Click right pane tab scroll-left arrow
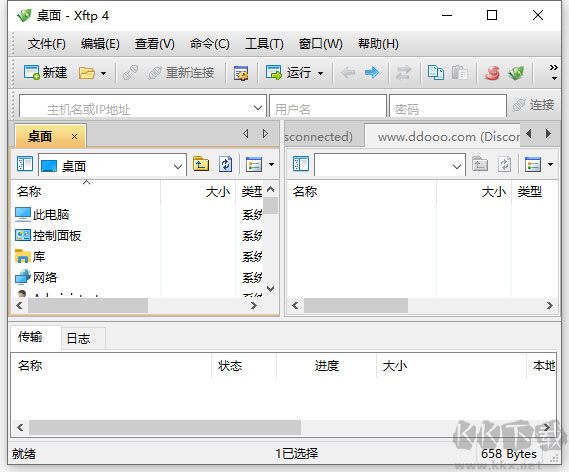569x472 pixels. (x=529, y=134)
